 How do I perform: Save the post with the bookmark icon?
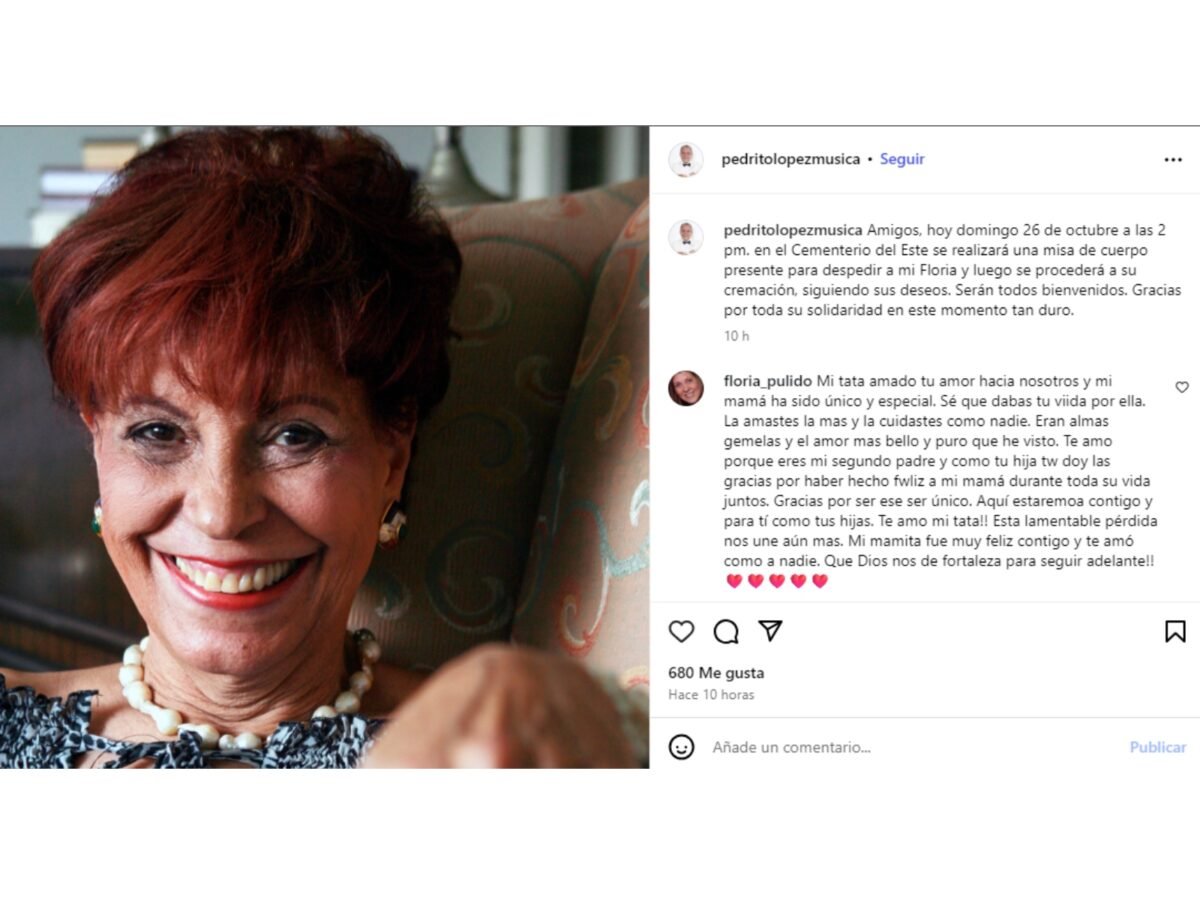[x=1175, y=631]
